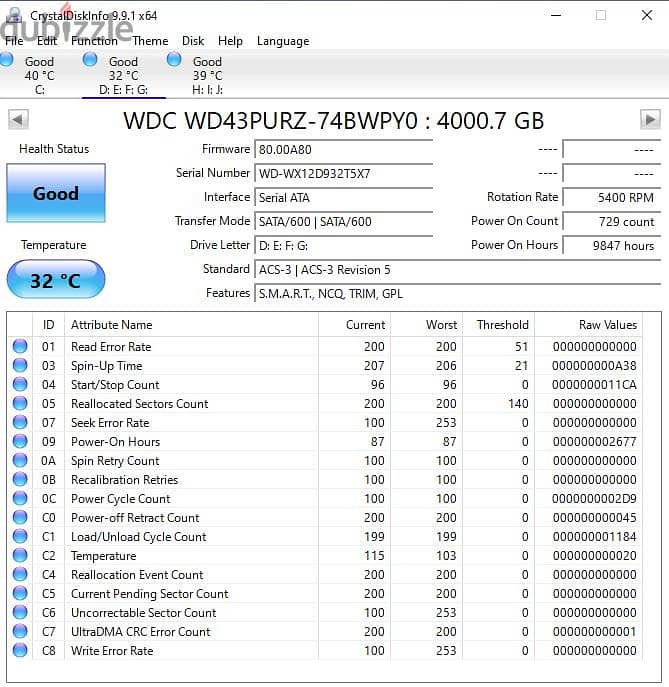Image resolution: width=669 pixels, height=687 pixels.
Task: Click the Power On Count 729 value
Action: [x=612, y=222]
